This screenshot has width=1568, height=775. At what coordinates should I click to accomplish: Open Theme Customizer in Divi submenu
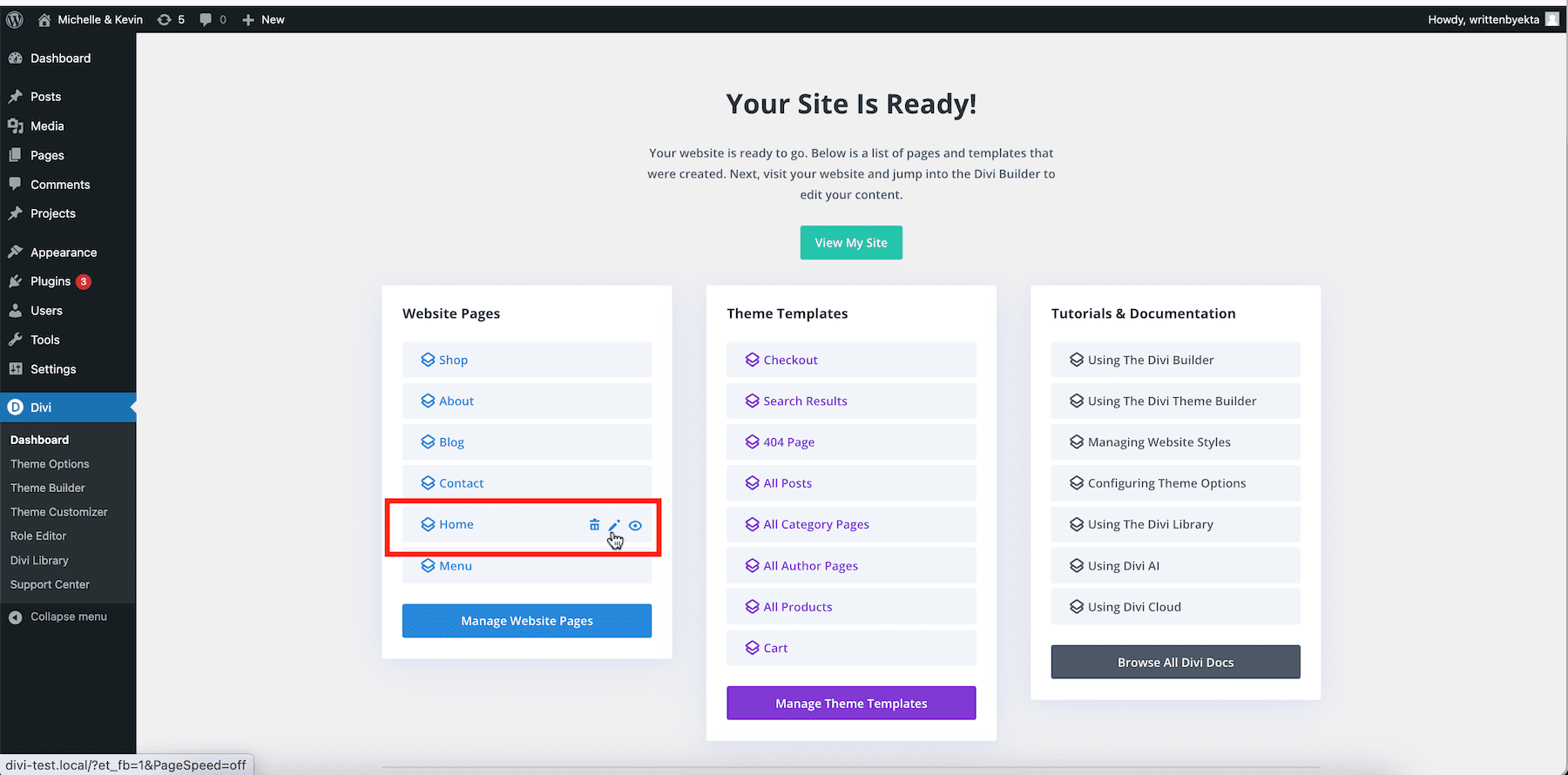59,512
